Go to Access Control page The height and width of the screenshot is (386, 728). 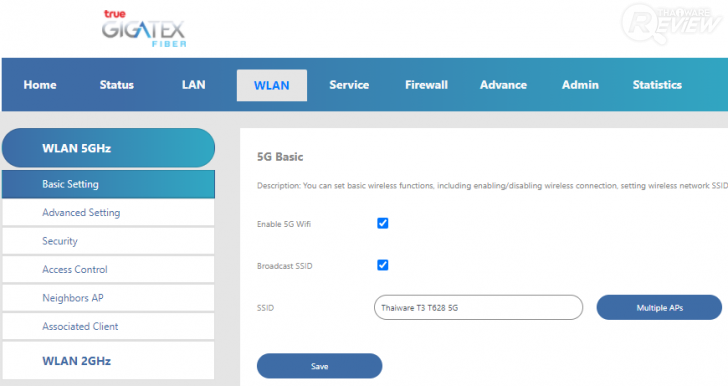[x=108, y=269]
